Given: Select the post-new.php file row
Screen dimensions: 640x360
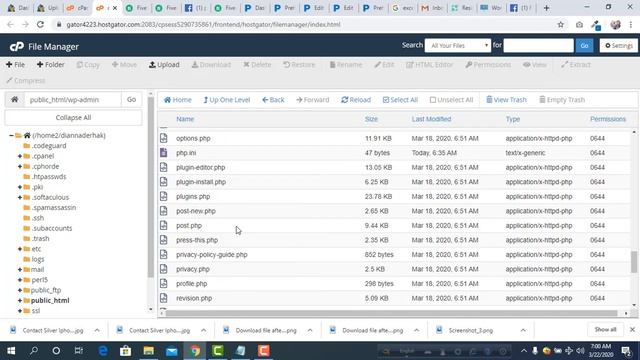Looking at the screenshot, I should coord(395,211).
